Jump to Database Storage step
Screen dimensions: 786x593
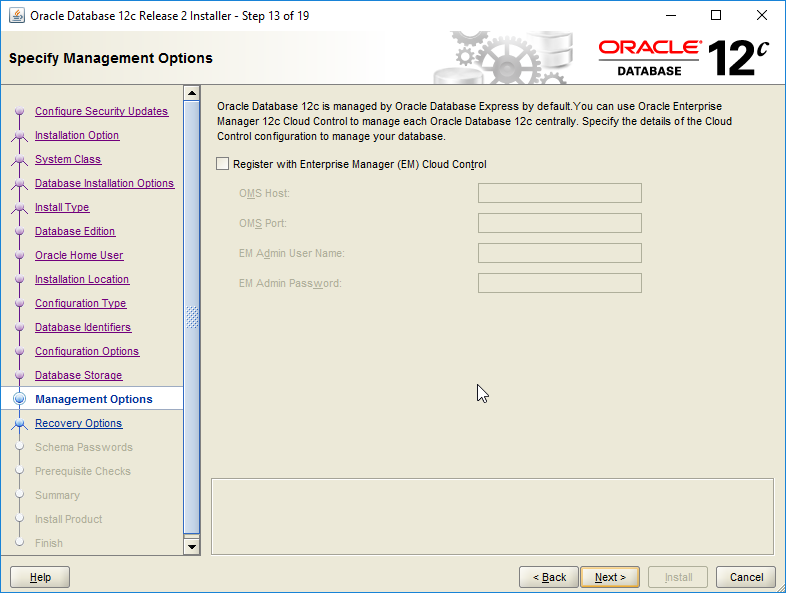pos(78,376)
